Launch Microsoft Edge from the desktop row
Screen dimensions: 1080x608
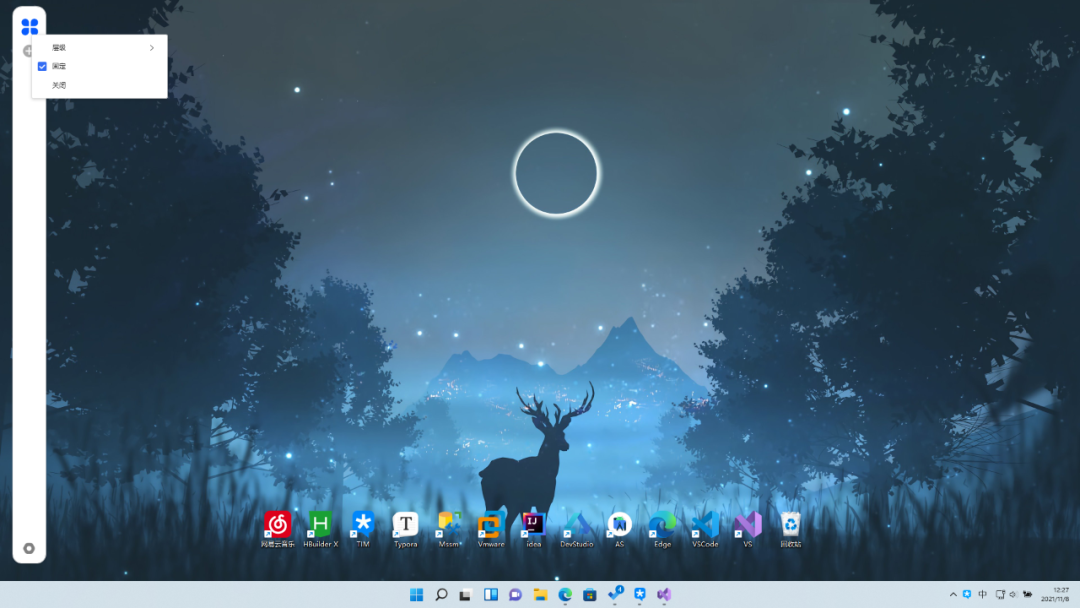pyautogui.click(x=661, y=524)
